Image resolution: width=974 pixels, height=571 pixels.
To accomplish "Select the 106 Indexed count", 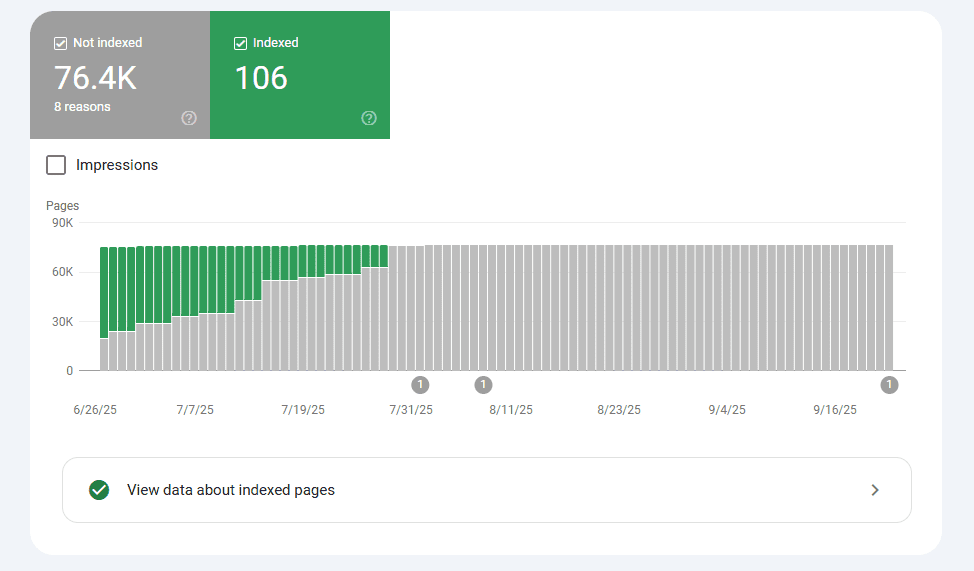I will click(261, 78).
